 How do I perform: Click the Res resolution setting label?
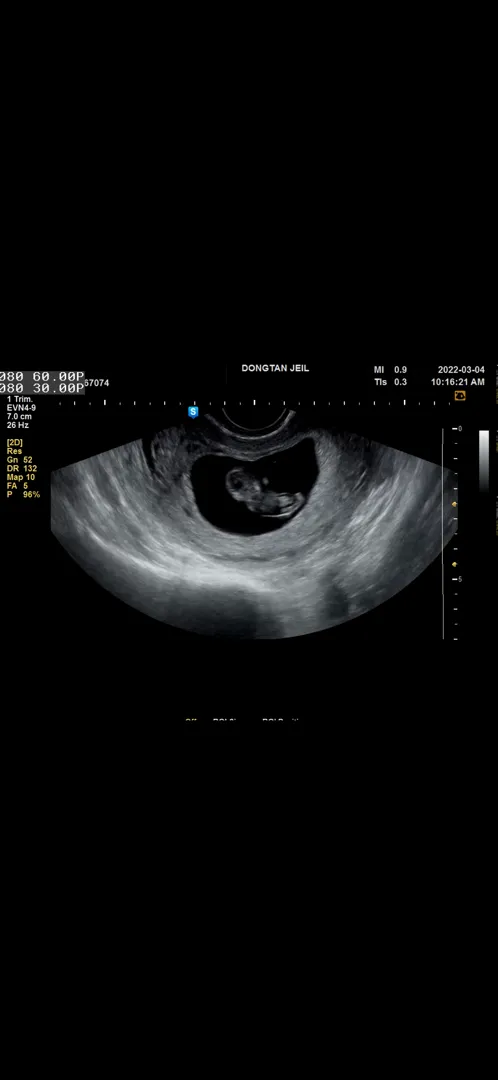(14, 451)
